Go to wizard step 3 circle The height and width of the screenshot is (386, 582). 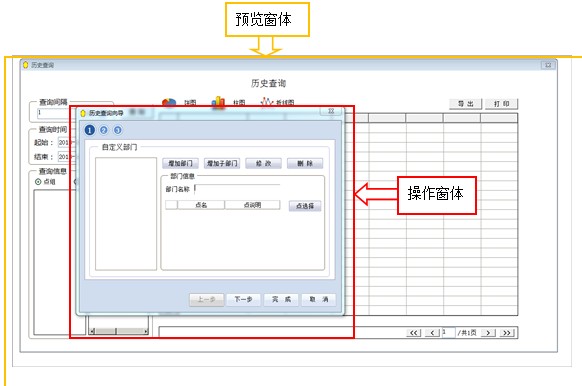(118, 130)
